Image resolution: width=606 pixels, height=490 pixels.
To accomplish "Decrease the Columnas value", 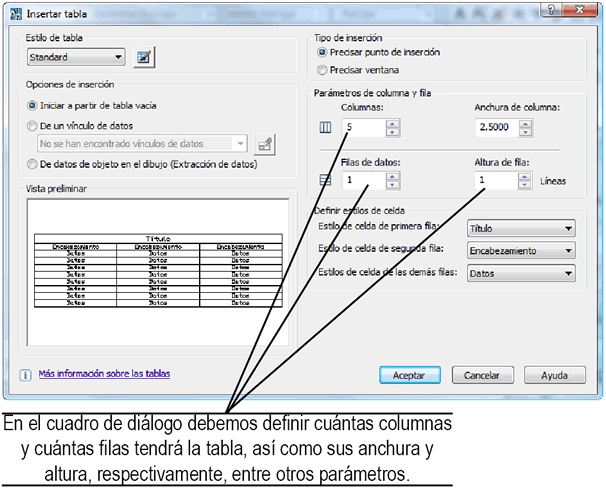I will (x=392, y=133).
